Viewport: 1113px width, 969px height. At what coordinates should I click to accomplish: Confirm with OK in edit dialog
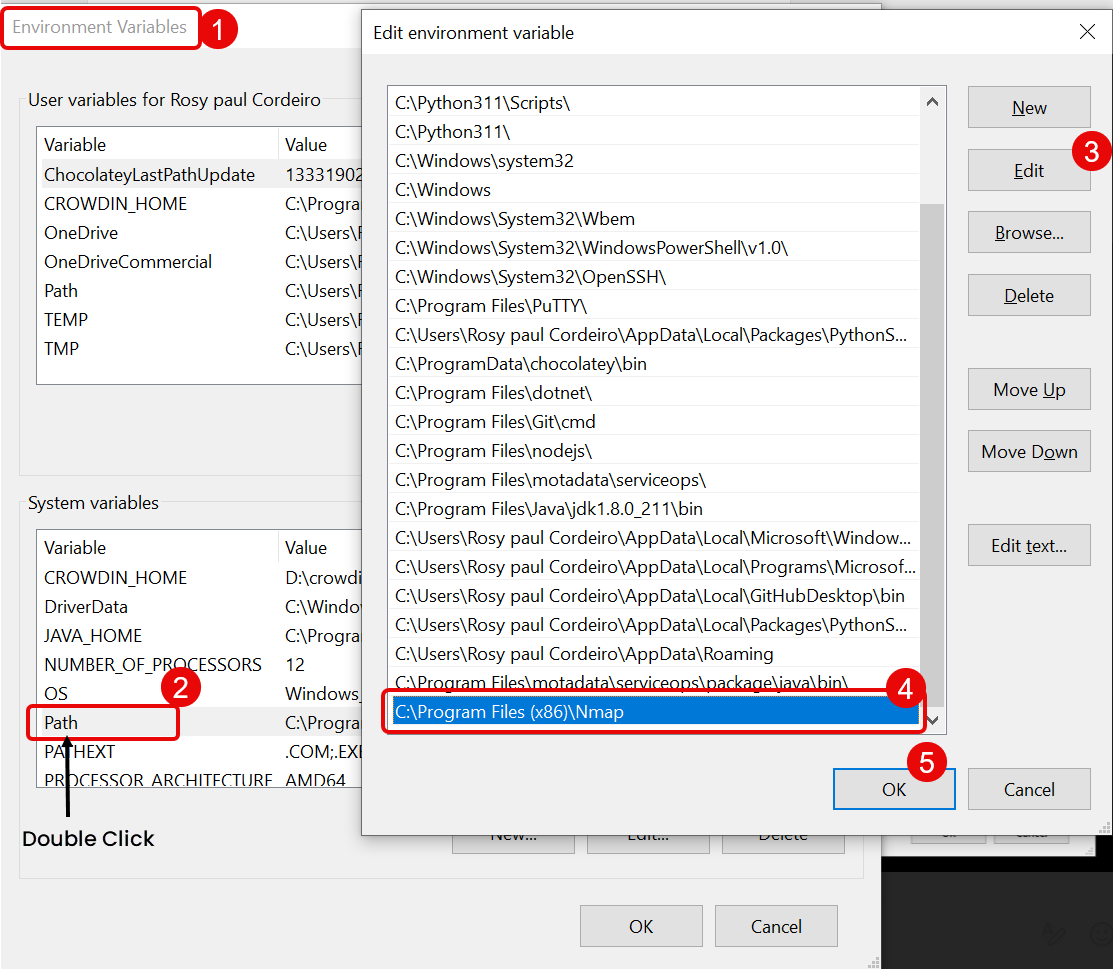click(893, 789)
